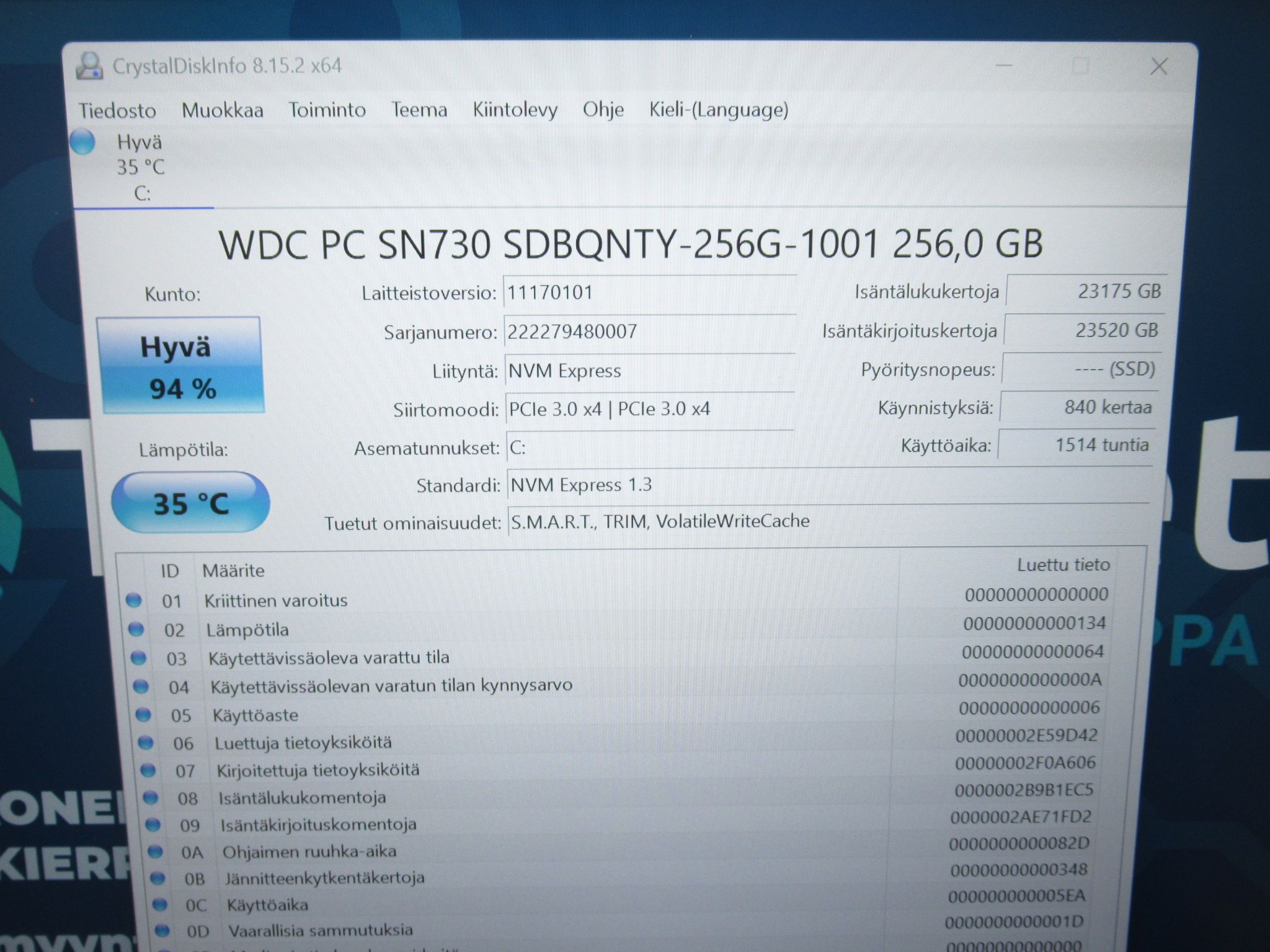Click the Sarjanumero field value
Screen dimensions: 1270x952
click(x=651, y=332)
